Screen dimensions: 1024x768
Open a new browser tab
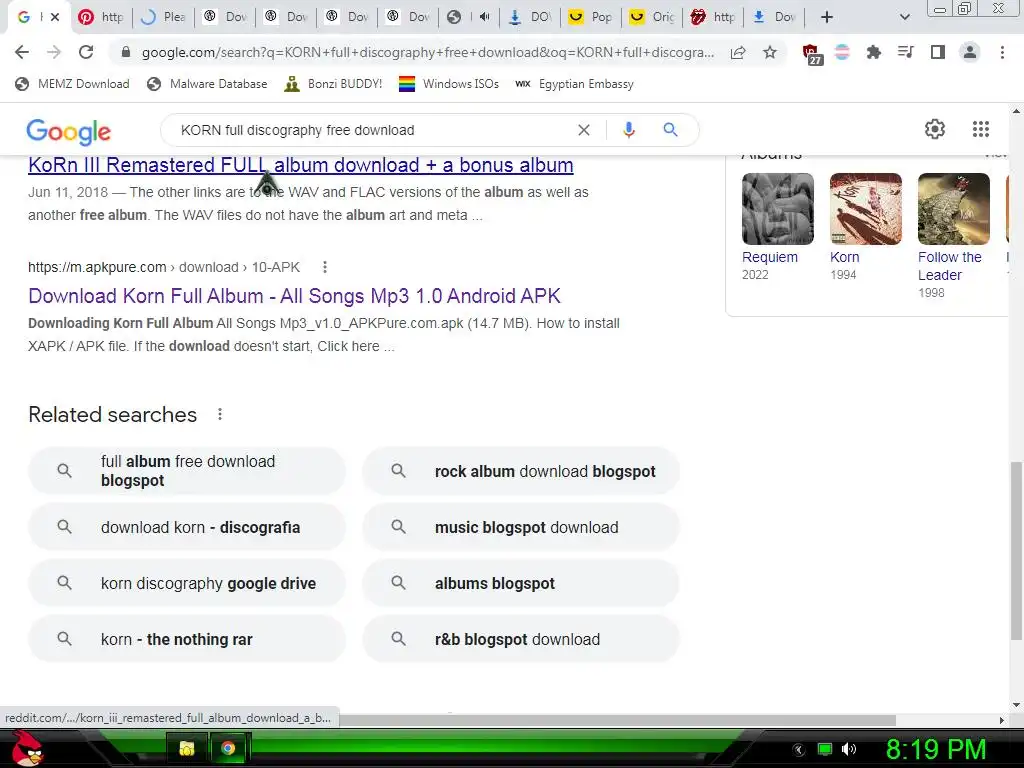pos(827,17)
